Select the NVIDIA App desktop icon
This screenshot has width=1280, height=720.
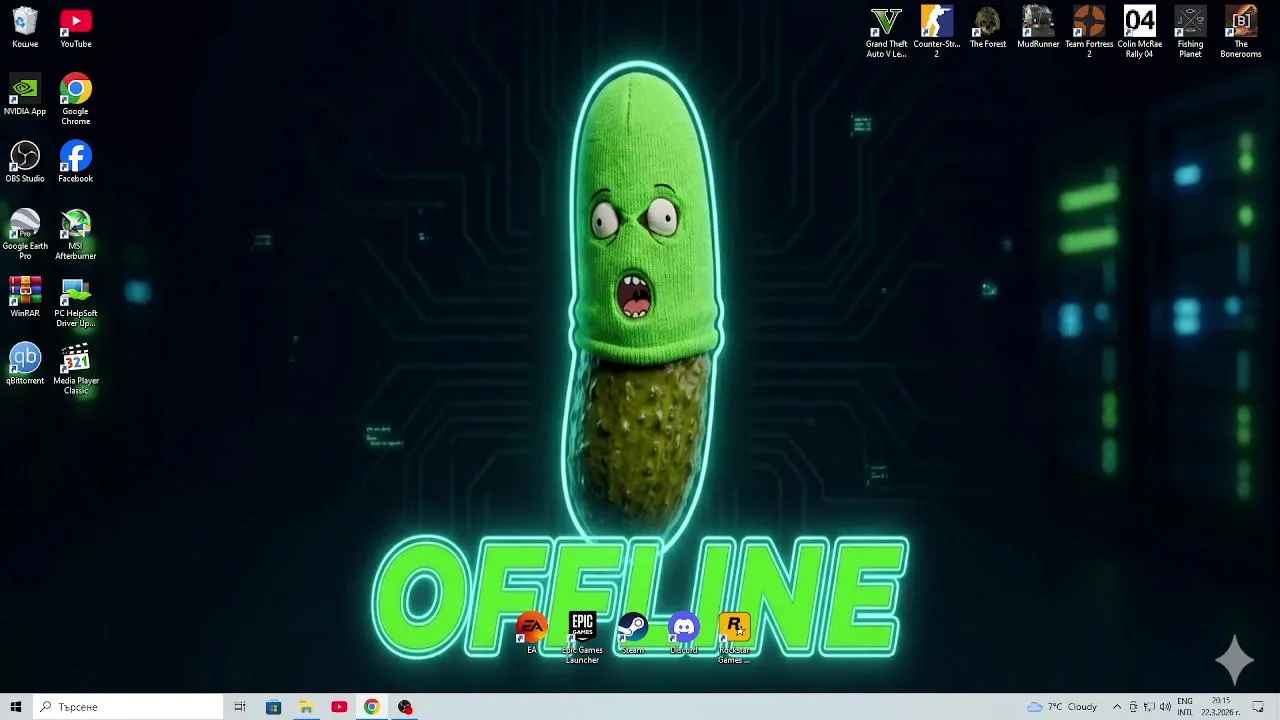pyautogui.click(x=25, y=95)
